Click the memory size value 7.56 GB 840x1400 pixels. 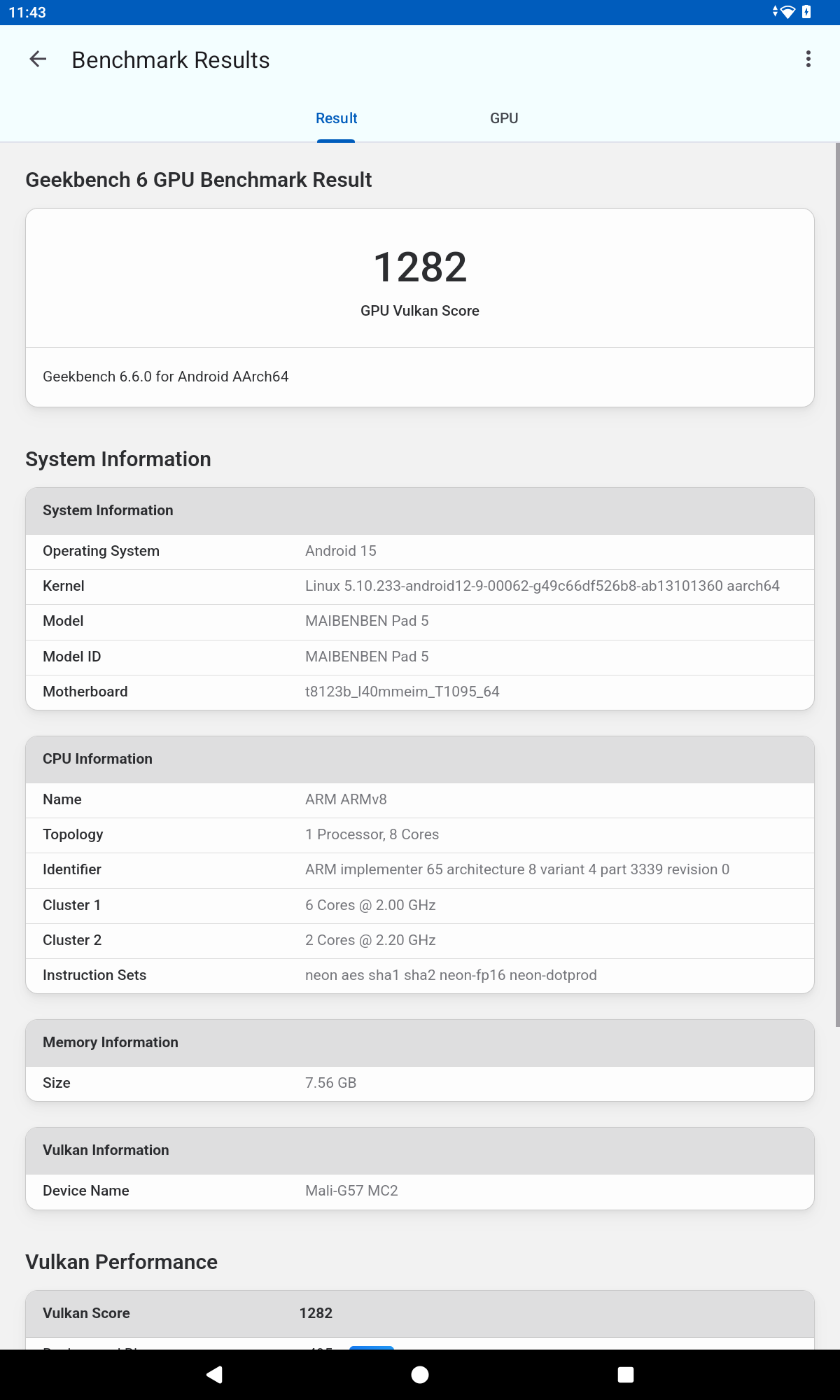click(331, 1083)
